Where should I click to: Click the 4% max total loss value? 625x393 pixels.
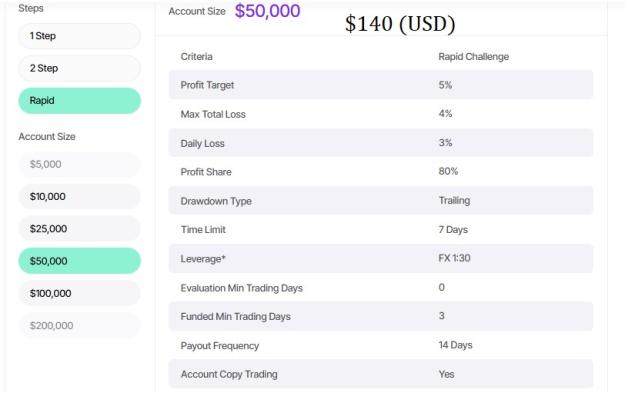[445, 114]
